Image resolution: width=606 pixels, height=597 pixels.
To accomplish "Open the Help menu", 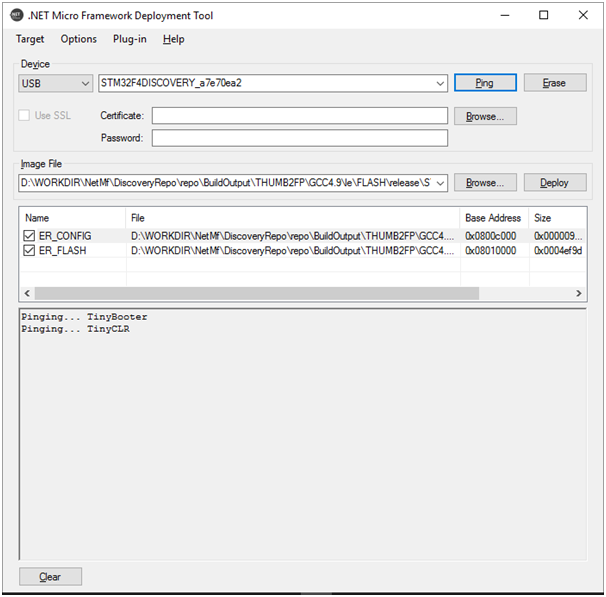I will 174,39.
